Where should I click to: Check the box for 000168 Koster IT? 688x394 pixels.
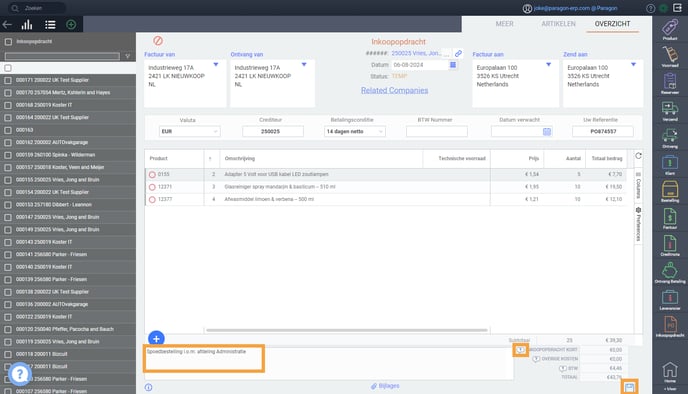coord(8,105)
